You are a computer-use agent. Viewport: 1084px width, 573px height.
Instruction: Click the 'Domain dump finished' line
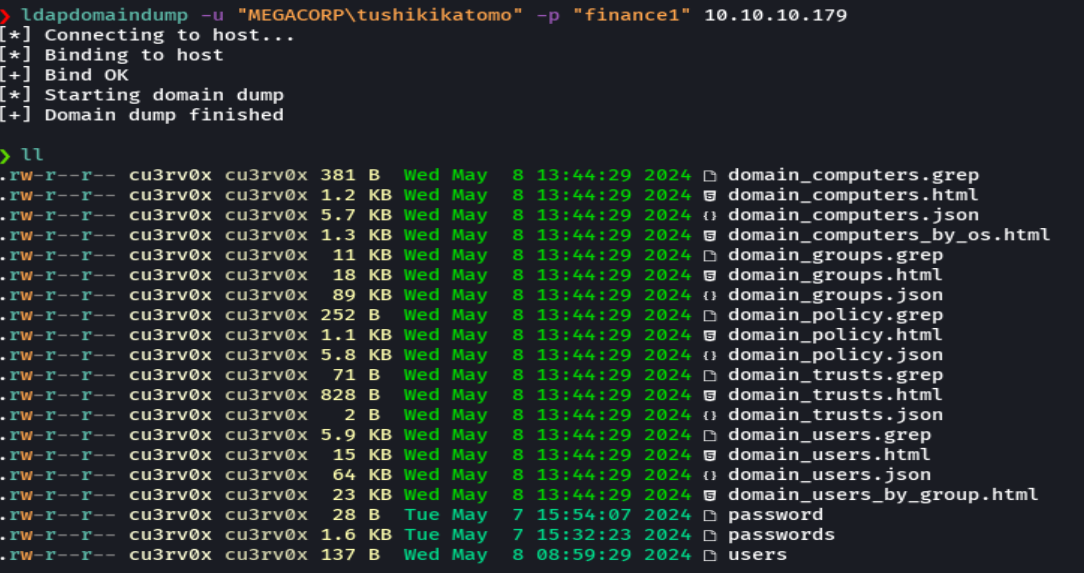pos(142,115)
